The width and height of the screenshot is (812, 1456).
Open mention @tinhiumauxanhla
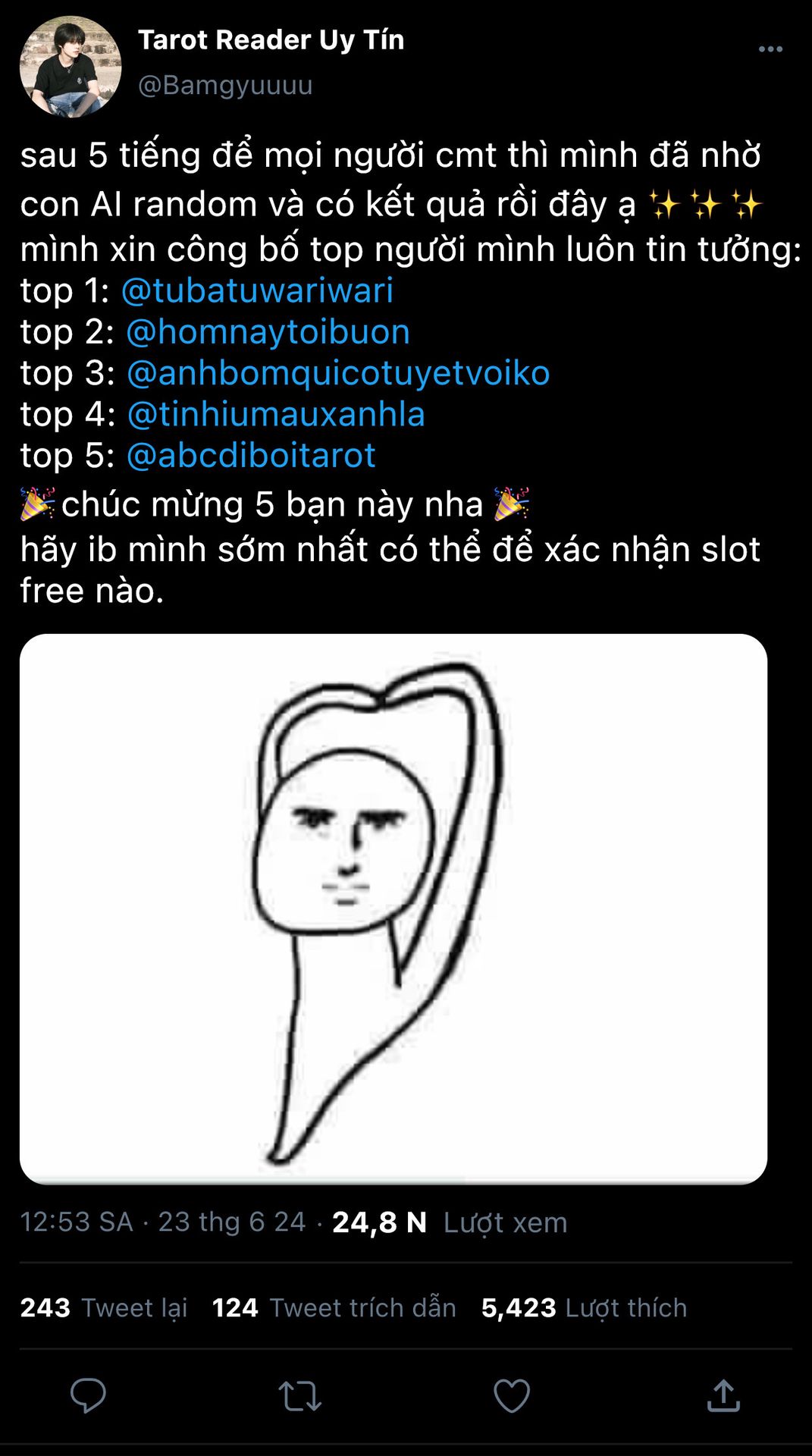276,414
